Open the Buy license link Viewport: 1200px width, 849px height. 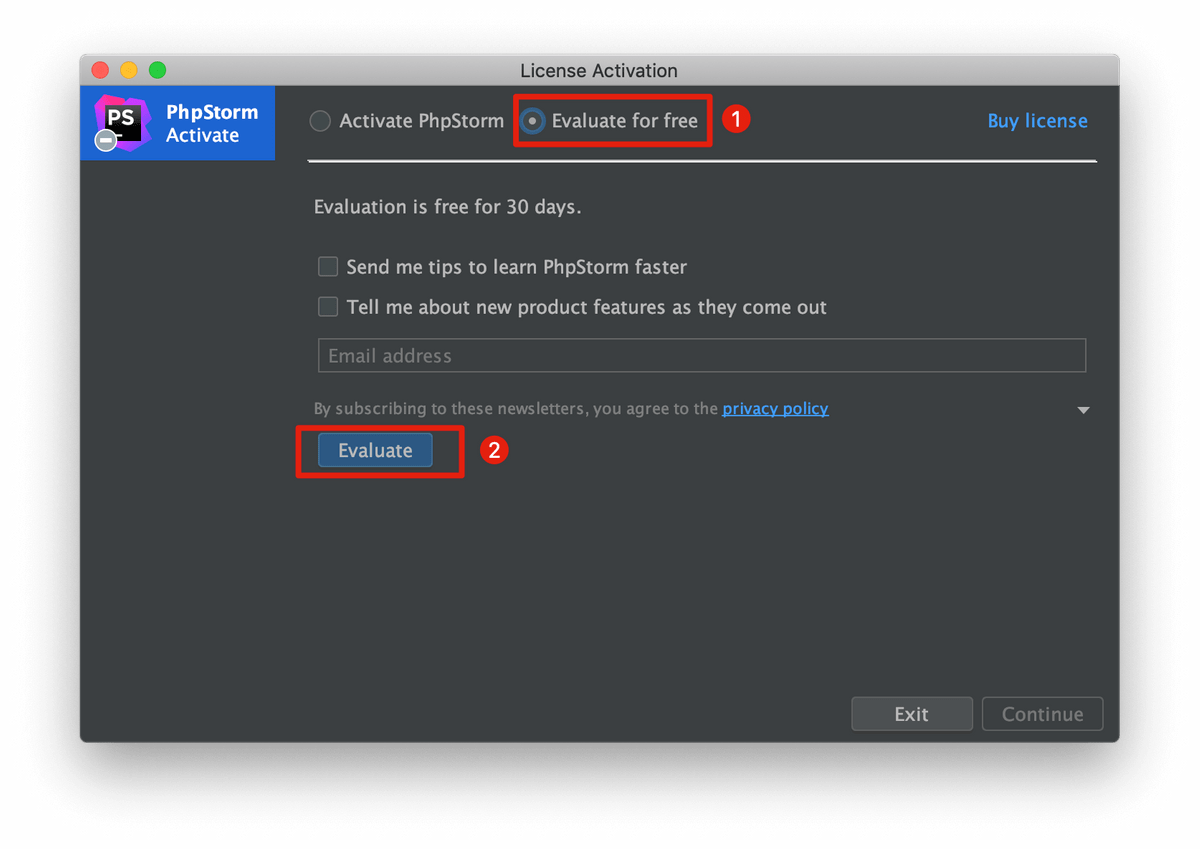1037,121
